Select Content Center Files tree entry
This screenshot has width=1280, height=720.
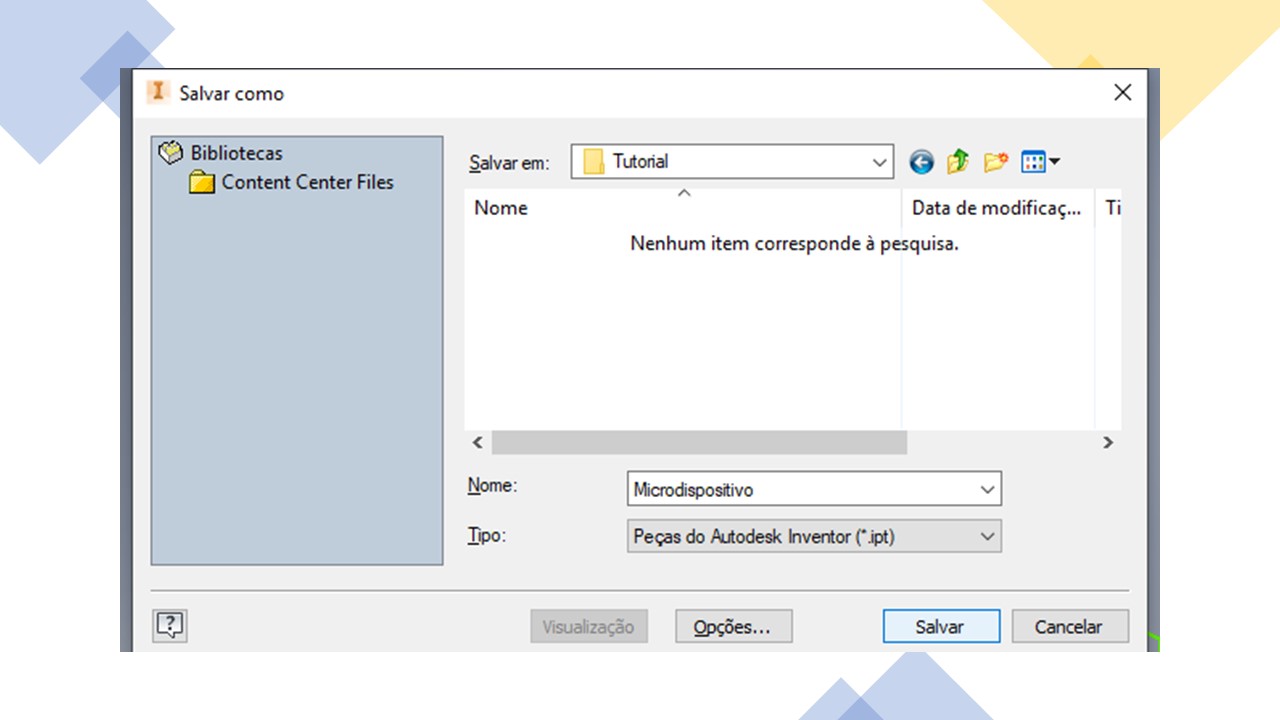[307, 182]
